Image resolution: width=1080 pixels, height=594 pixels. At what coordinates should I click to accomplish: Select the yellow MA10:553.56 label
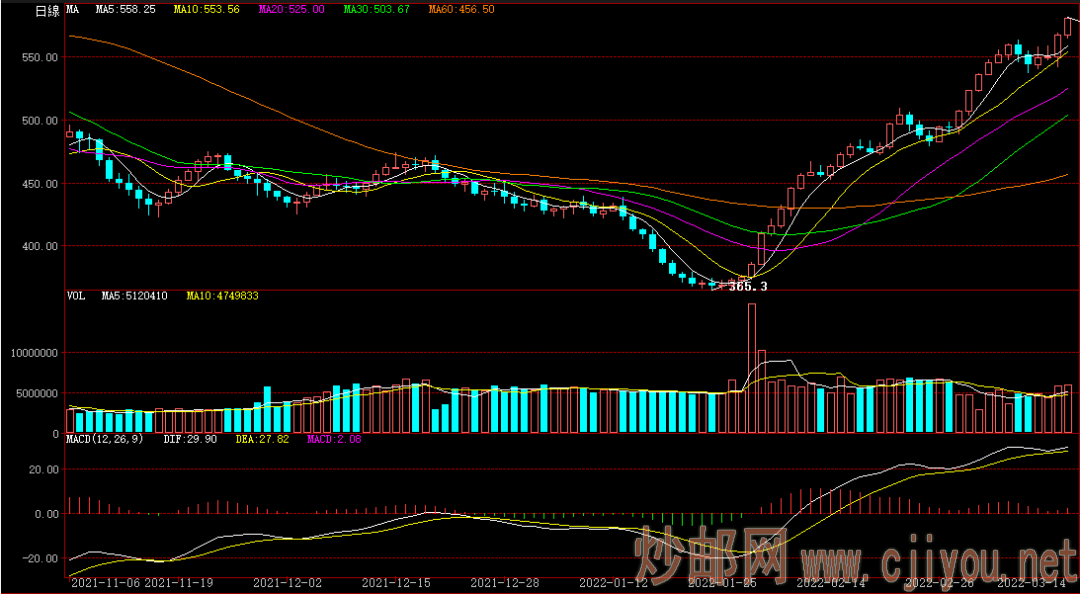coord(206,9)
